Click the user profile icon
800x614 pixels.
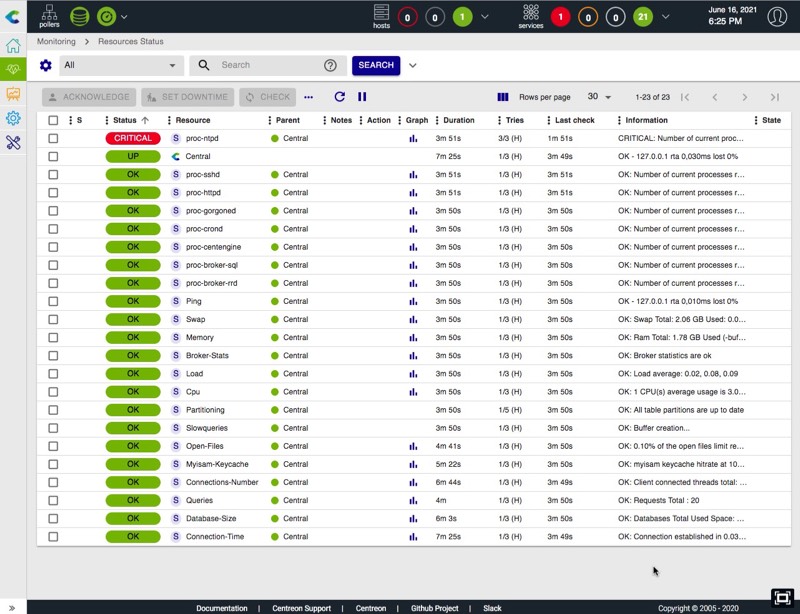tap(776, 16)
